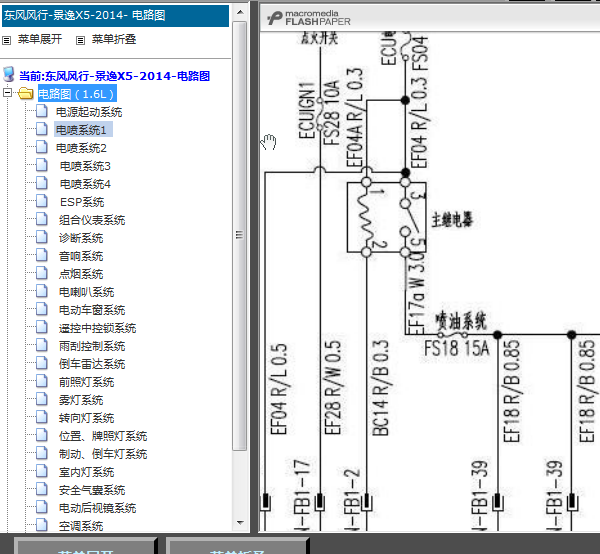
Task: Open the 电路图 (1.6L) folder label
Action: click(x=77, y=94)
